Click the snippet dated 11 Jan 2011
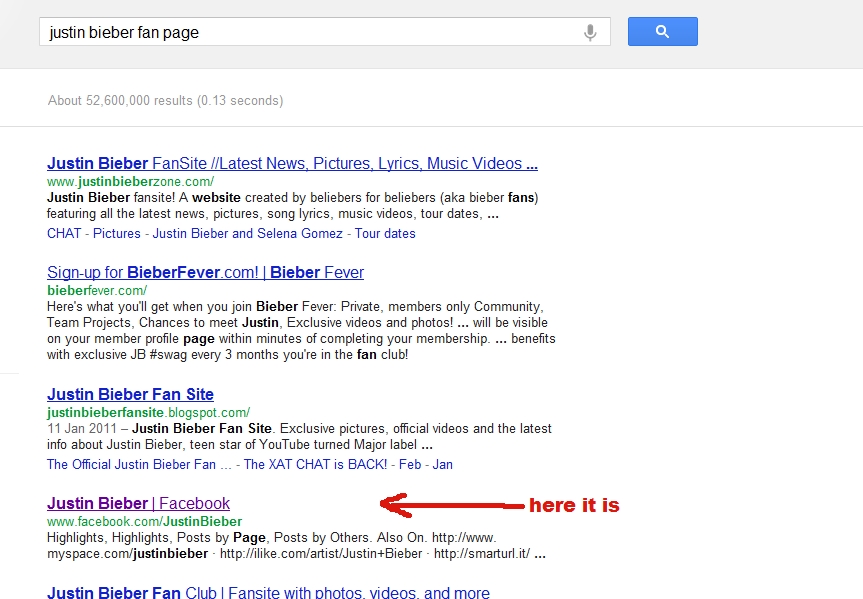 point(299,437)
